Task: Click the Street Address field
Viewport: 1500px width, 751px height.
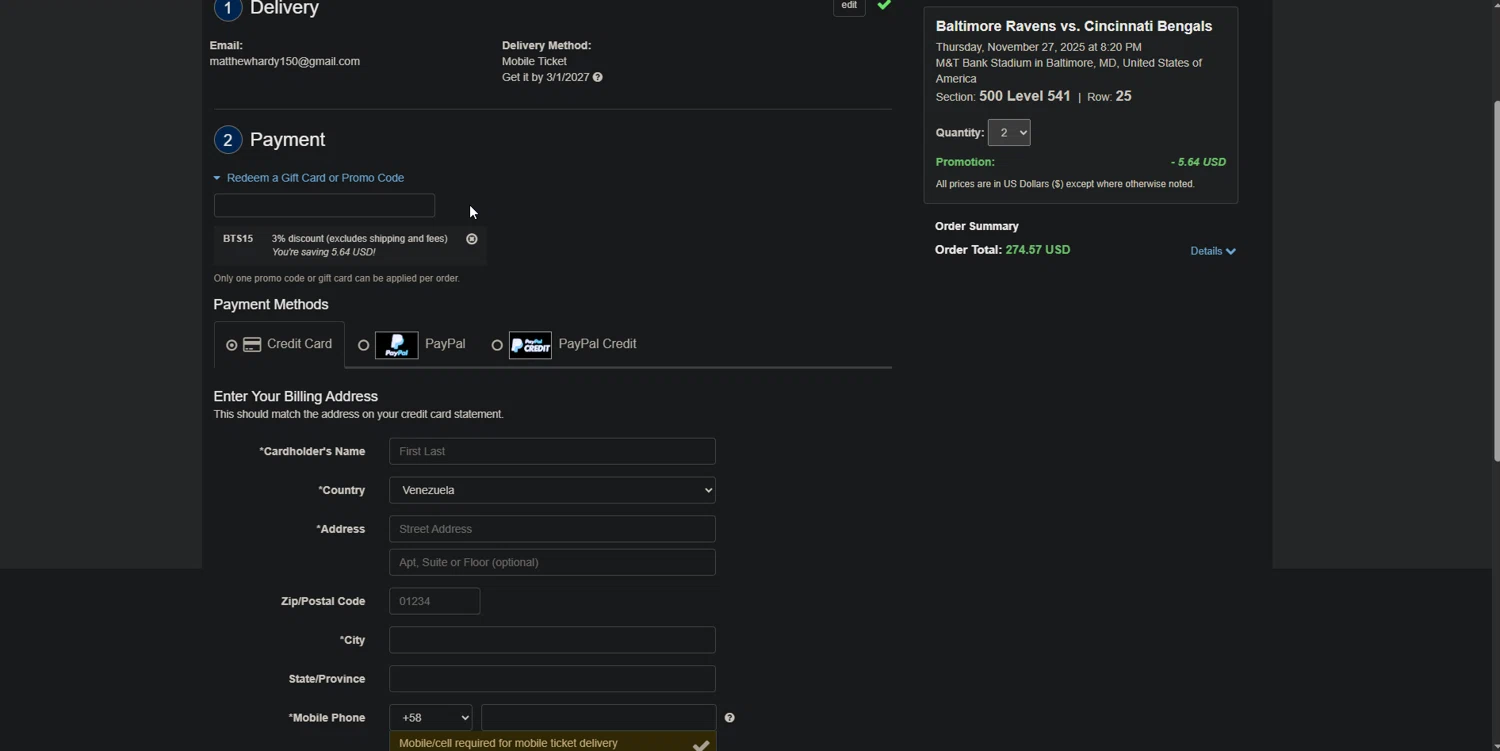Action: 552,529
